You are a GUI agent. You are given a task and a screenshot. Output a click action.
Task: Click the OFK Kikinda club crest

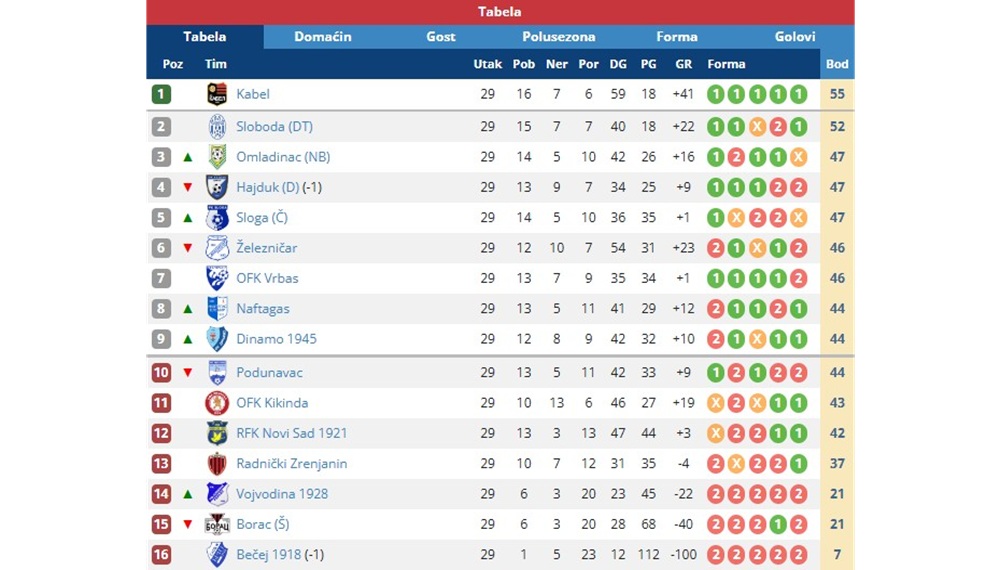click(x=217, y=403)
